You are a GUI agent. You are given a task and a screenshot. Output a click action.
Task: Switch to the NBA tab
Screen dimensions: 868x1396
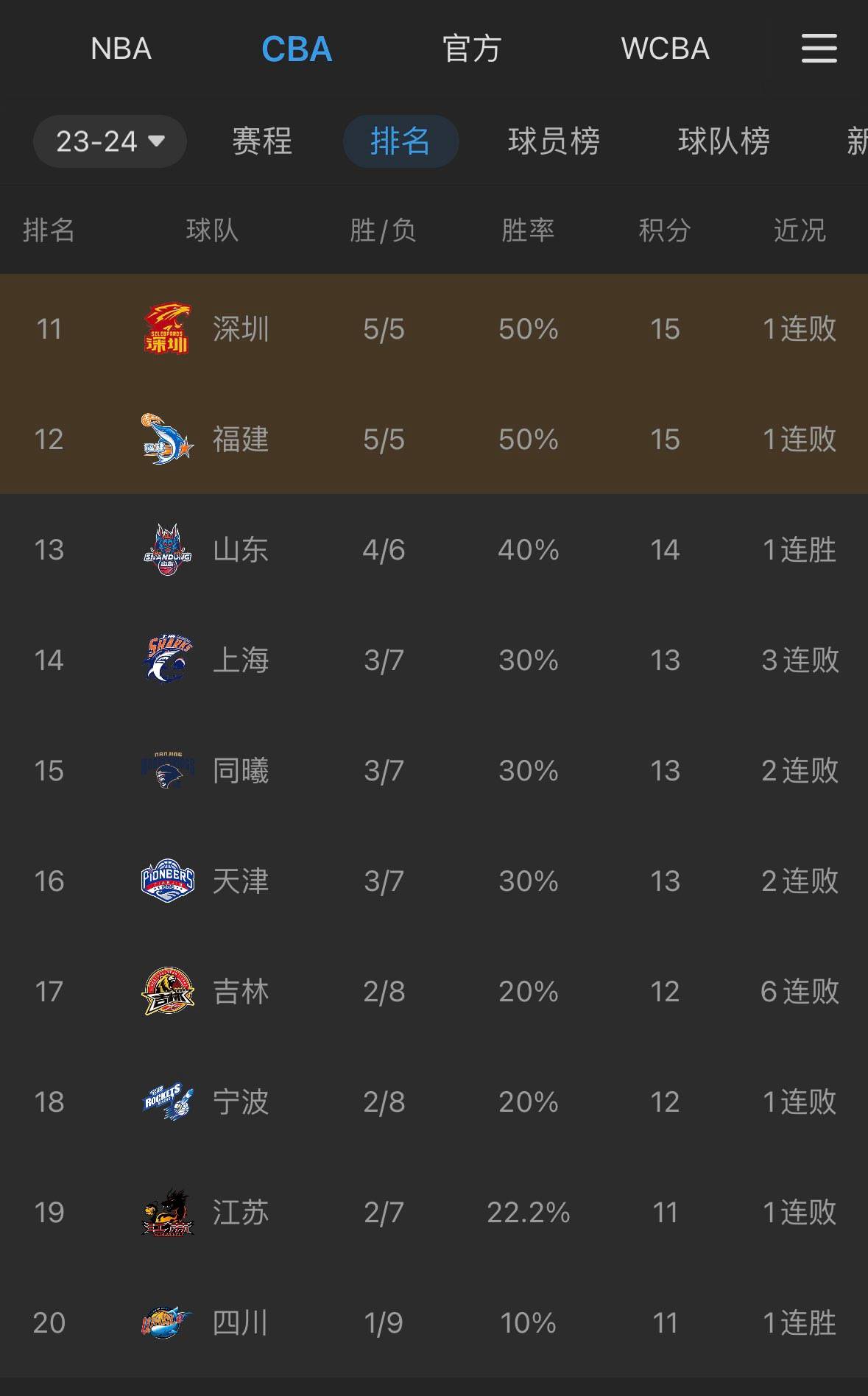pos(121,49)
